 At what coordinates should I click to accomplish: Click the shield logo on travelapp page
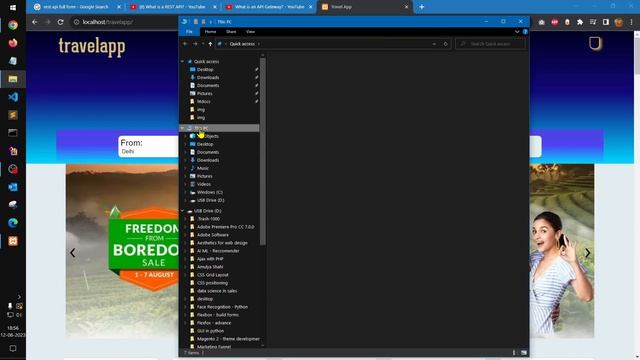click(595, 43)
